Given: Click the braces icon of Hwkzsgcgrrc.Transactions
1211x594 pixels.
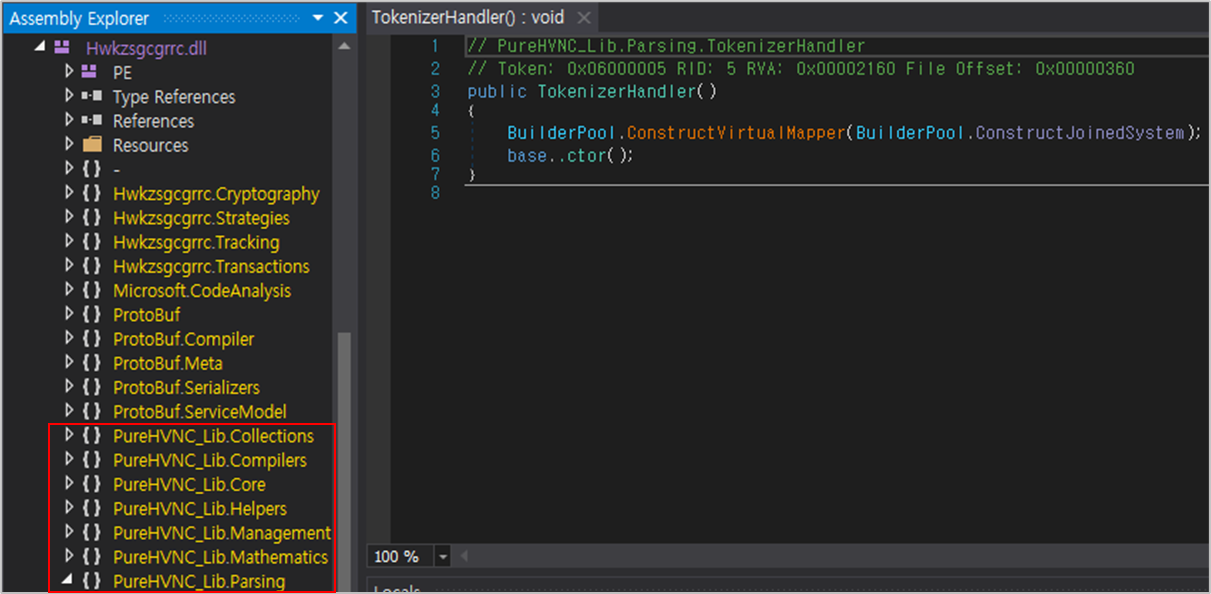Looking at the screenshot, I should coord(92,266).
